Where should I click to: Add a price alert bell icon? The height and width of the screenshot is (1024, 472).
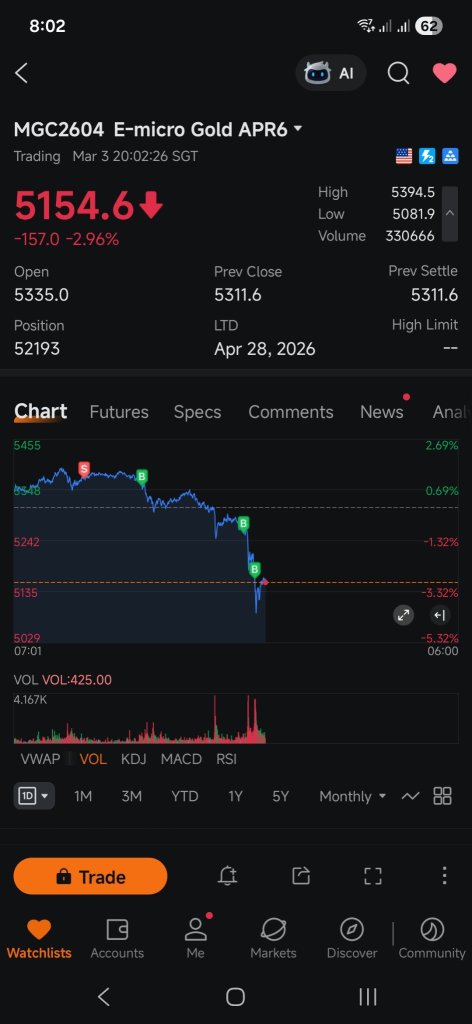coord(227,876)
